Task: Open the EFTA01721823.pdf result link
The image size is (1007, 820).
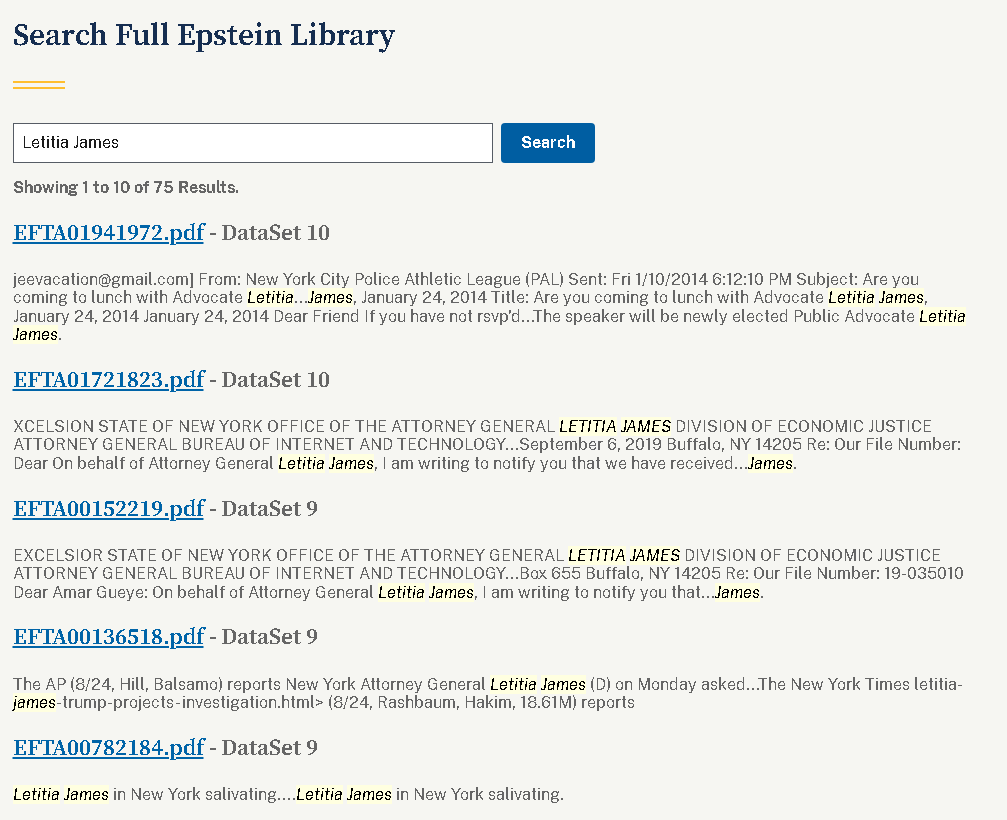Action: (x=109, y=379)
